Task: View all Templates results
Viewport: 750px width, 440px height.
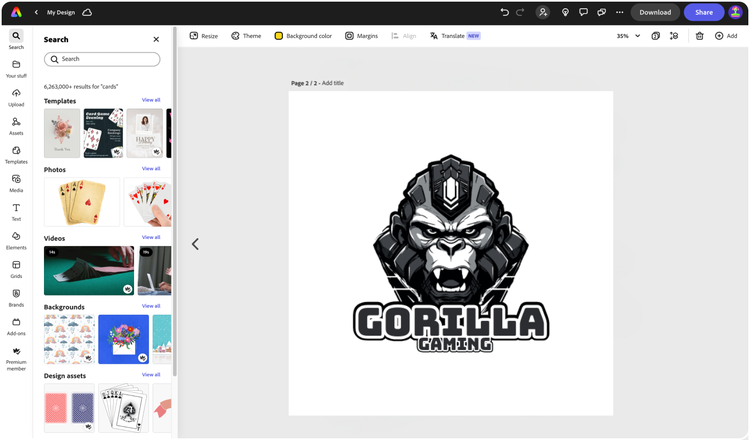Action: (x=151, y=100)
